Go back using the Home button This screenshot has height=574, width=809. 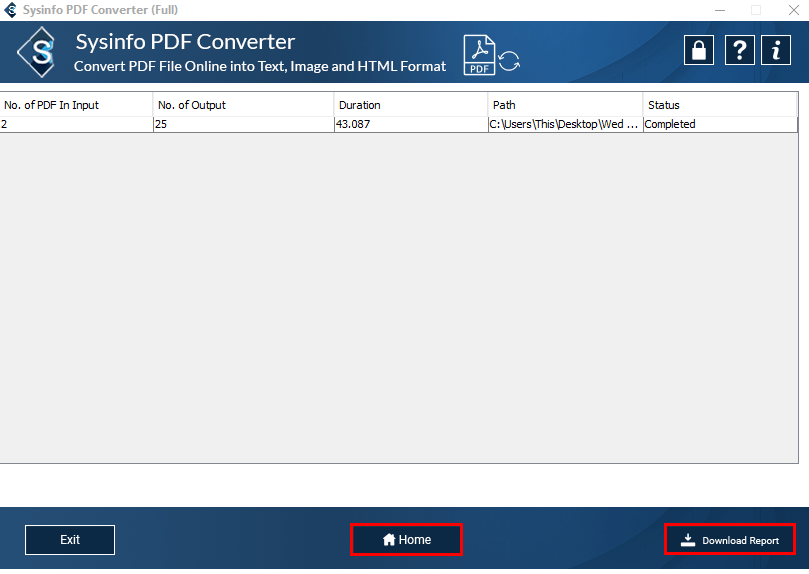pos(406,540)
